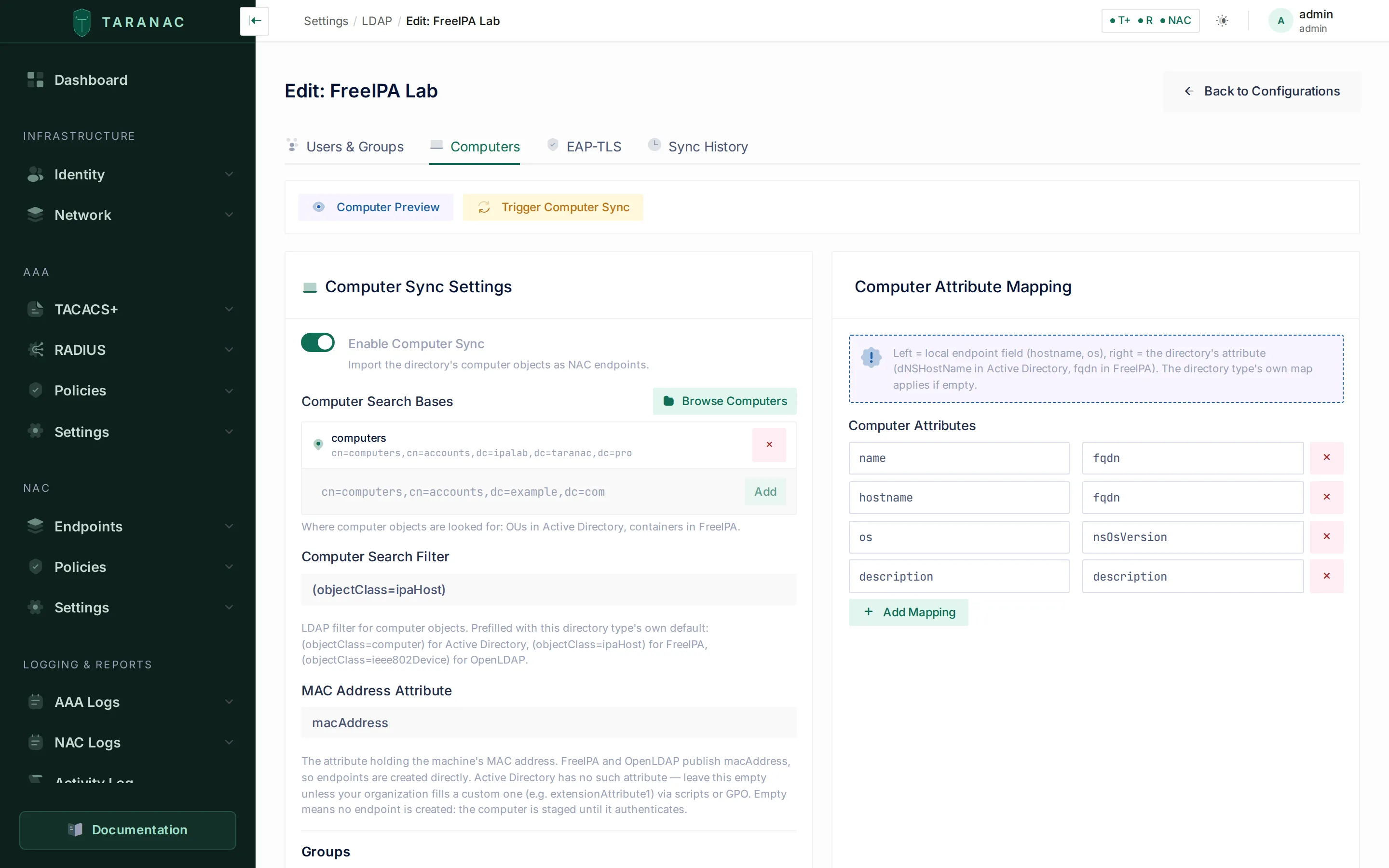1389x868 pixels.
Task: Expand the Settings chevron under AAA
Action: point(229,432)
